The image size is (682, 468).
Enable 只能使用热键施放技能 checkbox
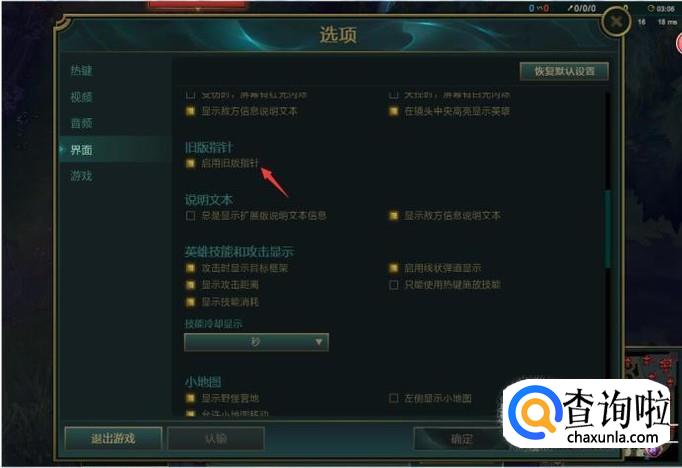coord(394,285)
